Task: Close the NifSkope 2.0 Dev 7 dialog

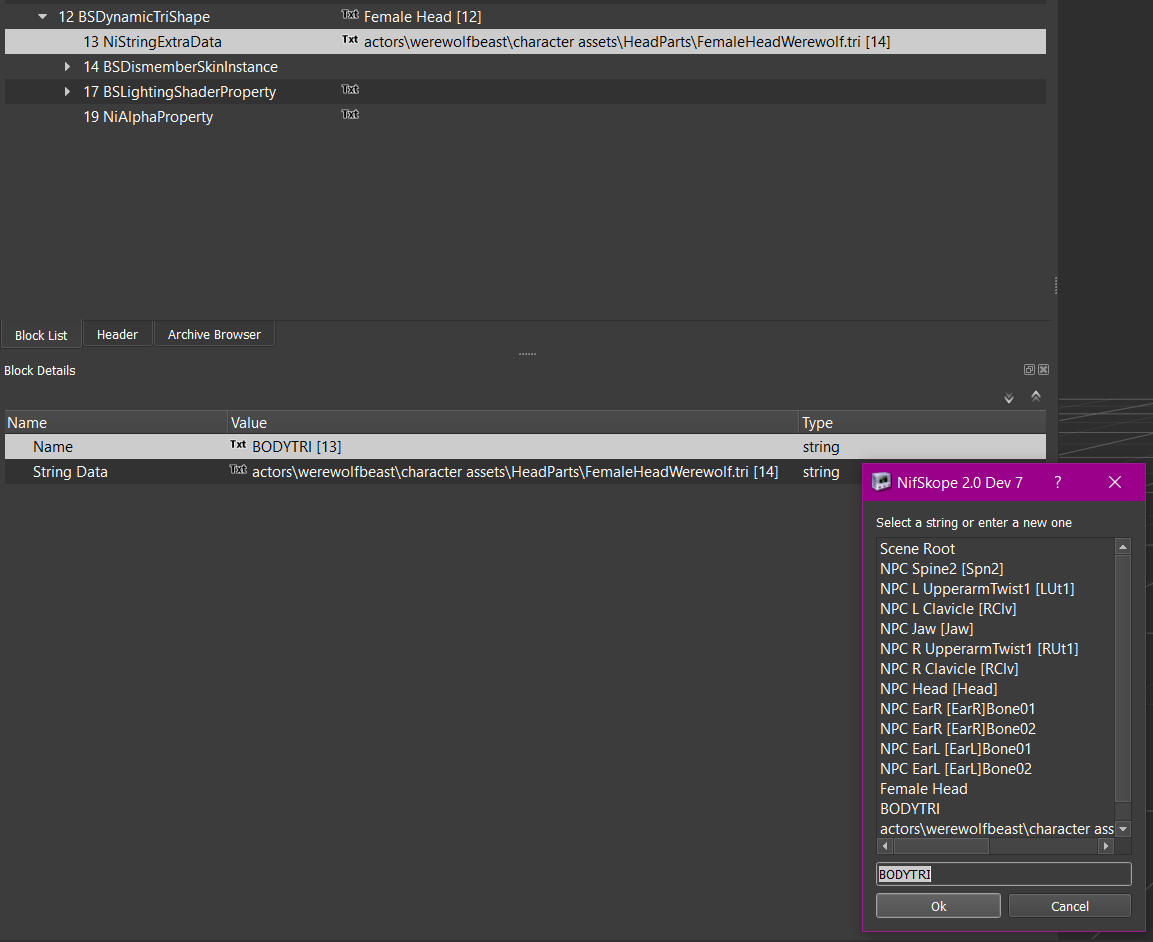Action: coord(1115,482)
